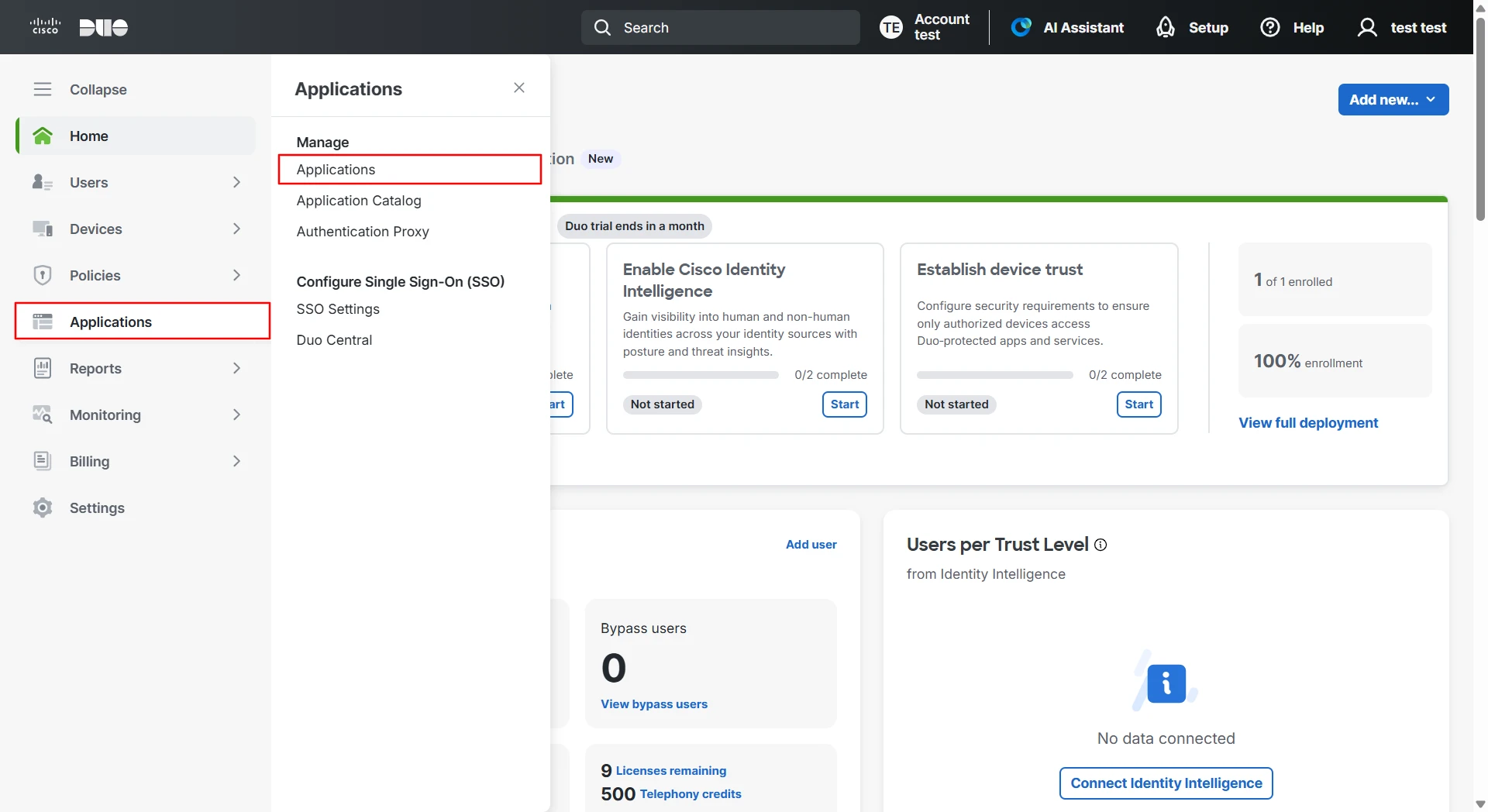Click Not started status in Identity Intelligence card

click(x=663, y=404)
